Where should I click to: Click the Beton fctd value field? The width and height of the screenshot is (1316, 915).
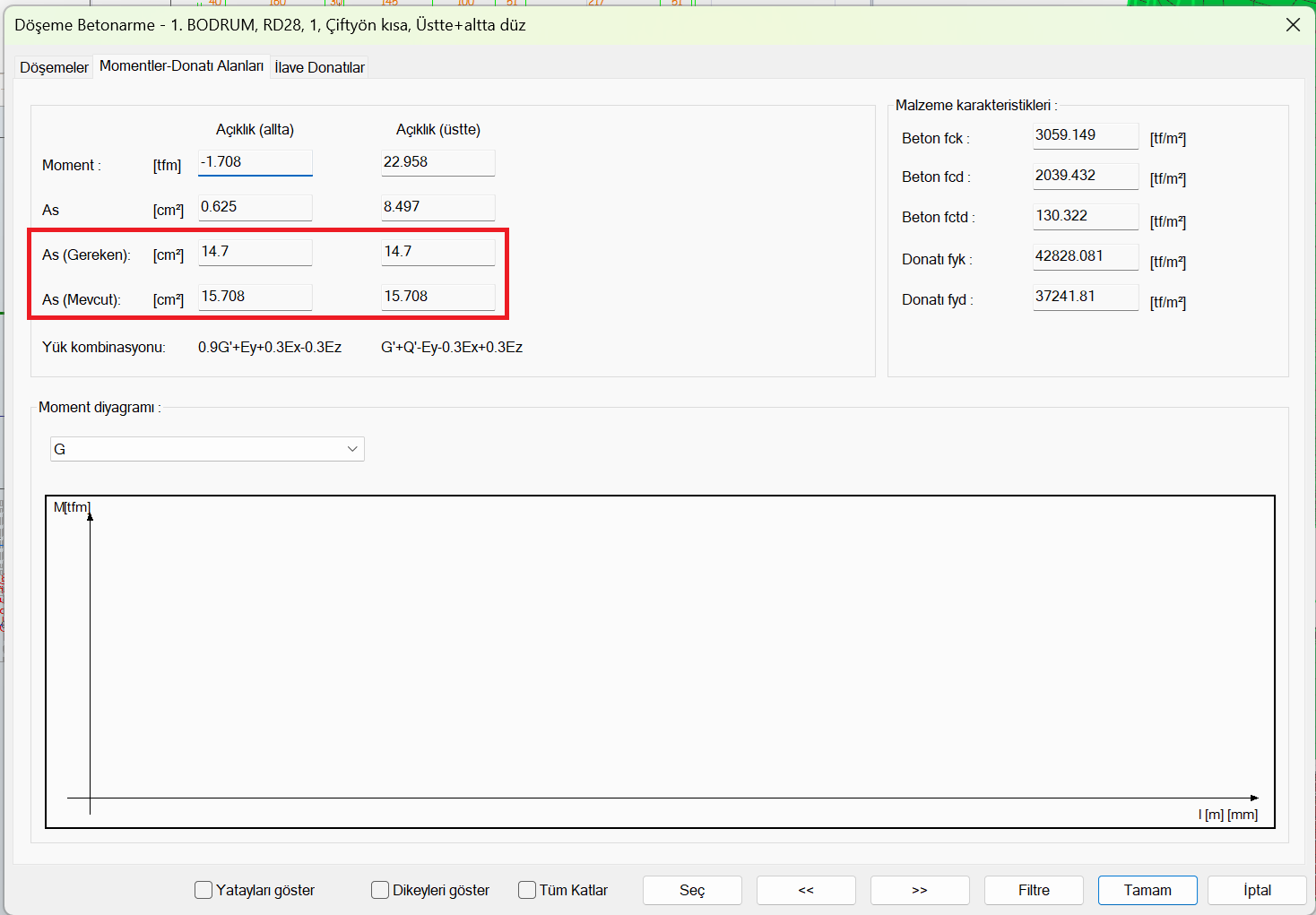(x=1086, y=216)
